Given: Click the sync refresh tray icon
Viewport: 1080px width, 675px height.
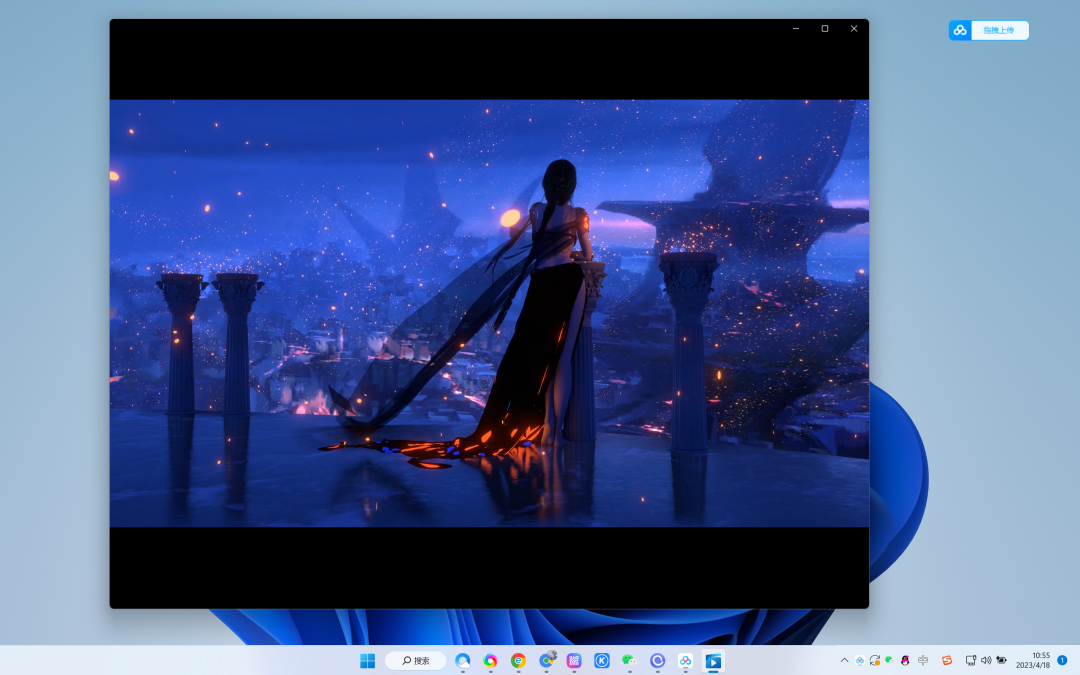Looking at the screenshot, I should click(x=875, y=660).
